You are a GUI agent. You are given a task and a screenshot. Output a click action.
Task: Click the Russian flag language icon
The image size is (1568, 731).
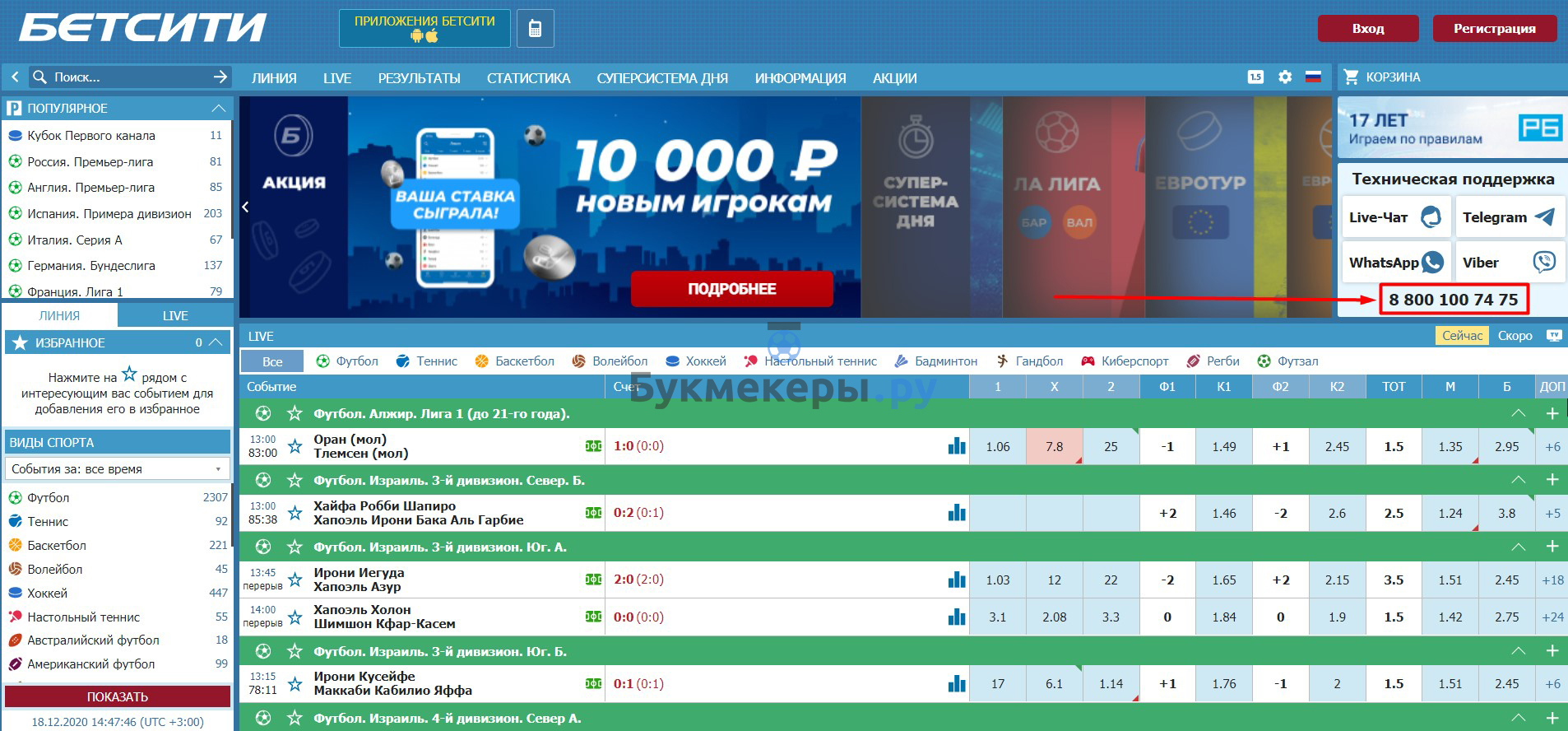coord(1313,77)
